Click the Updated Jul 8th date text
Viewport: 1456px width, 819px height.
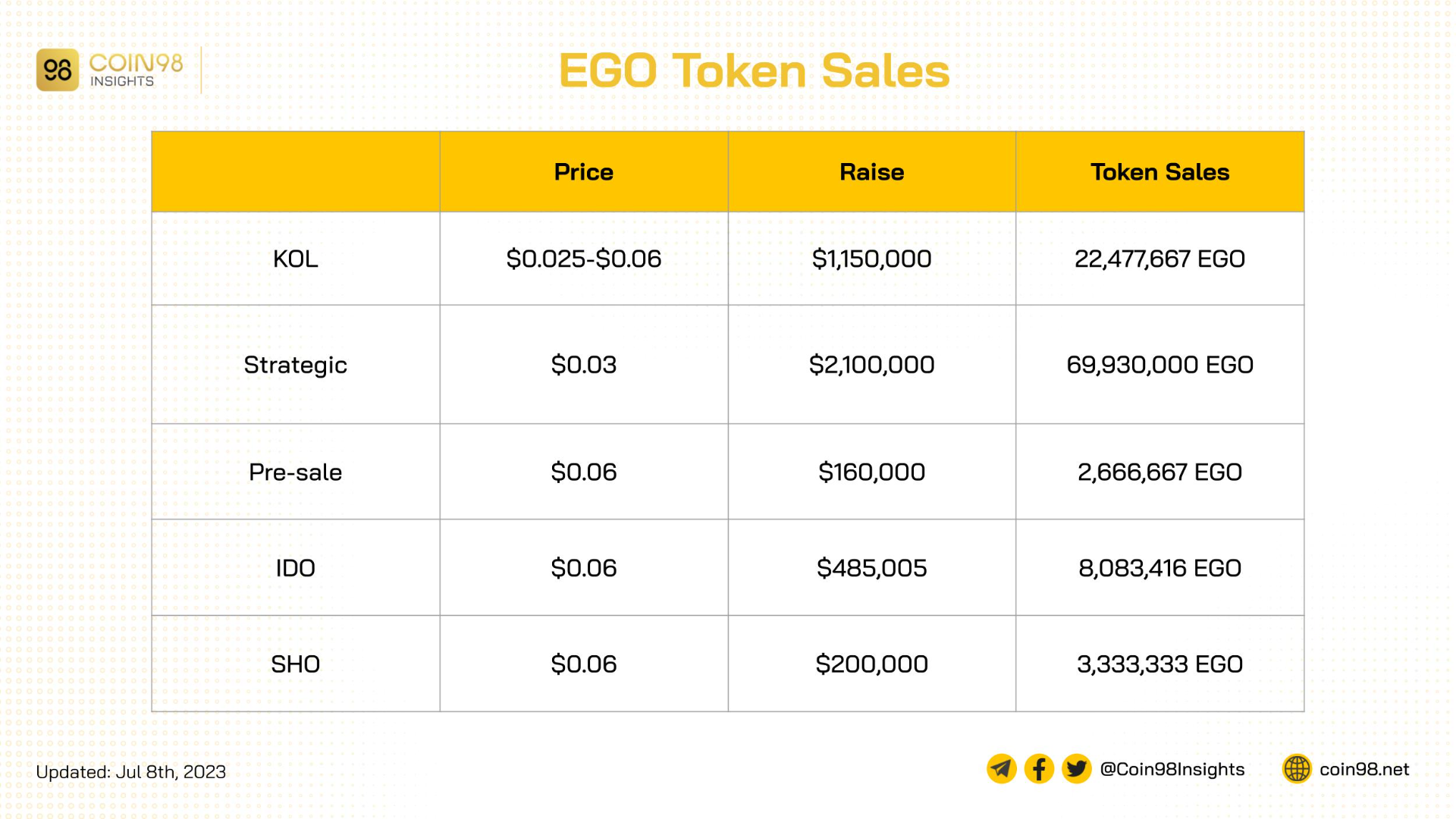point(131,772)
